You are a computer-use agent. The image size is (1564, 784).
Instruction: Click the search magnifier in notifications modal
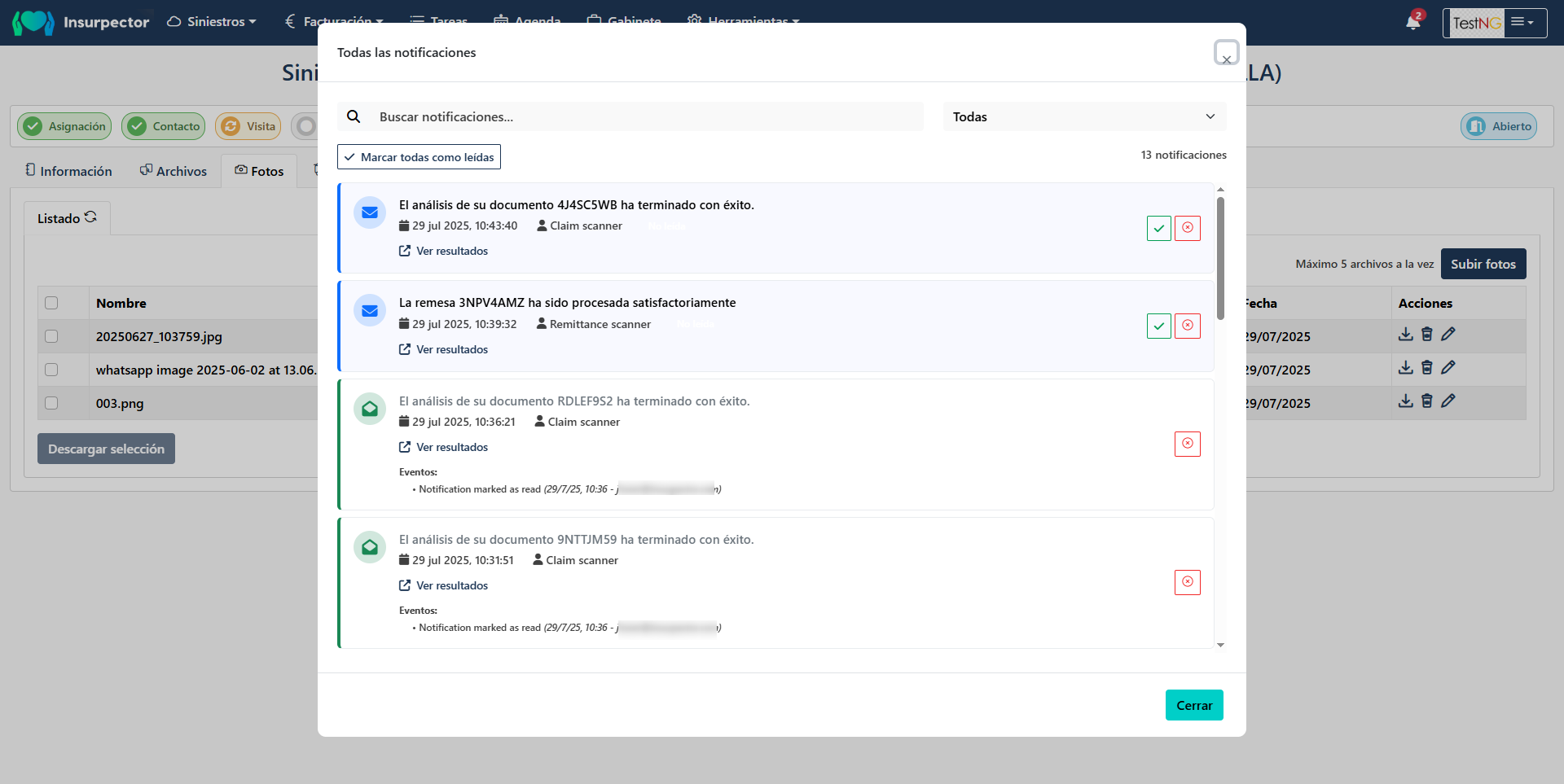(354, 116)
